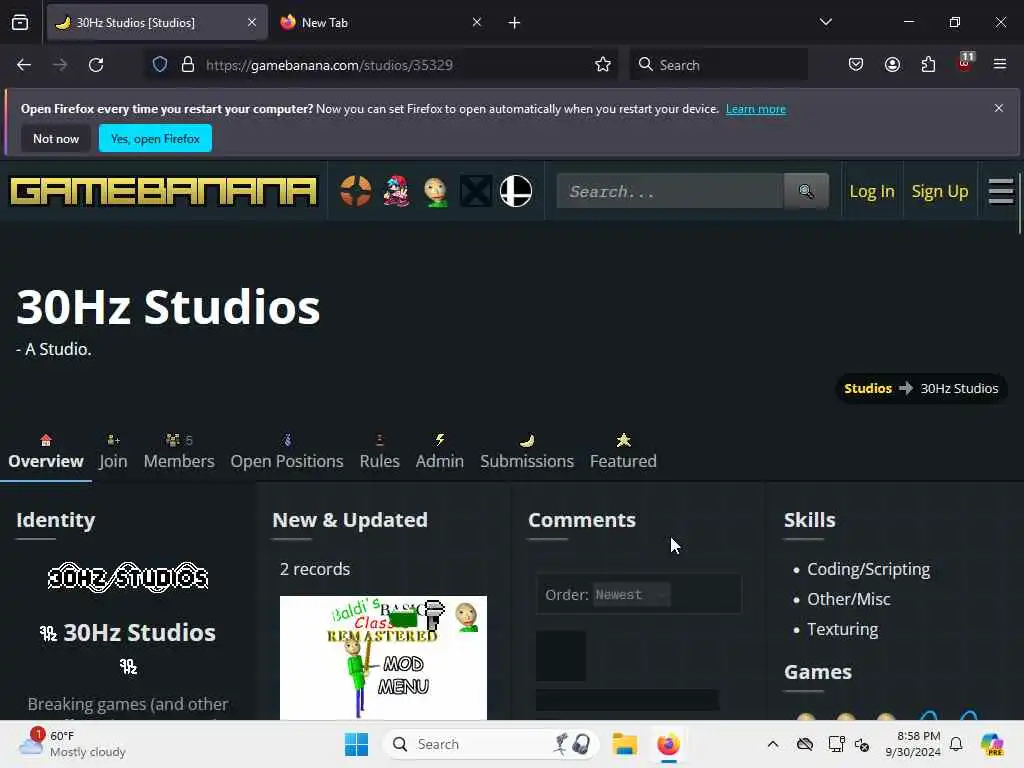Open the Submissions tab
The width and height of the screenshot is (1024, 768).
click(527, 452)
